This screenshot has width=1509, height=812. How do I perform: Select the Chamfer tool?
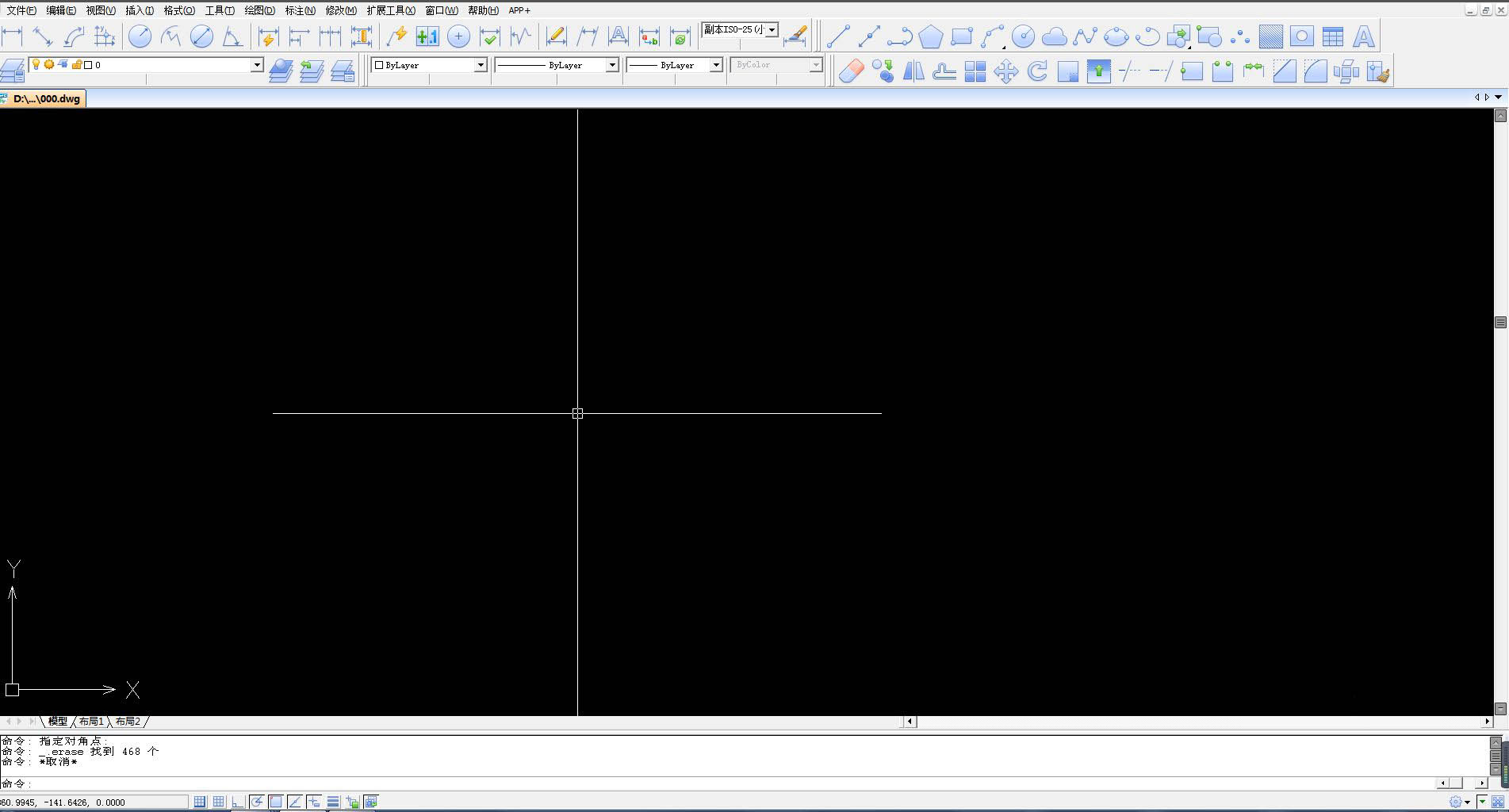click(x=1285, y=71)
